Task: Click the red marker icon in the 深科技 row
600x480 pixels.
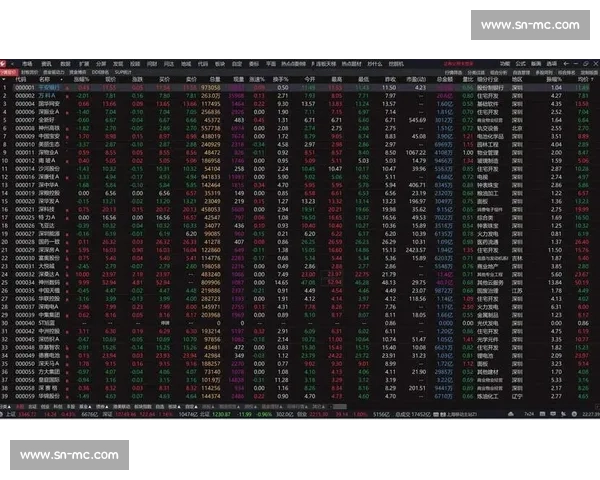Action: (x=67, y=210)
